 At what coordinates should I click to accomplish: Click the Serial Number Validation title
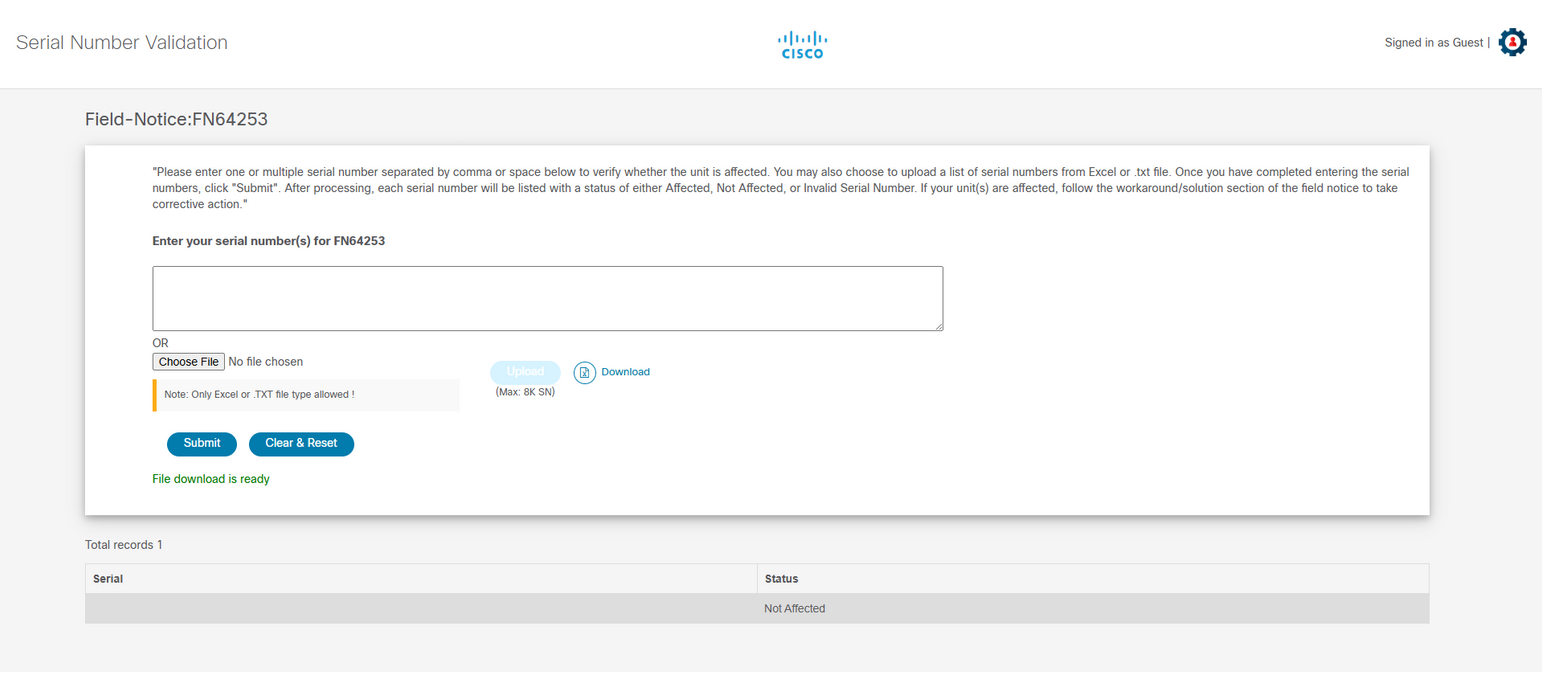point(122,43)
